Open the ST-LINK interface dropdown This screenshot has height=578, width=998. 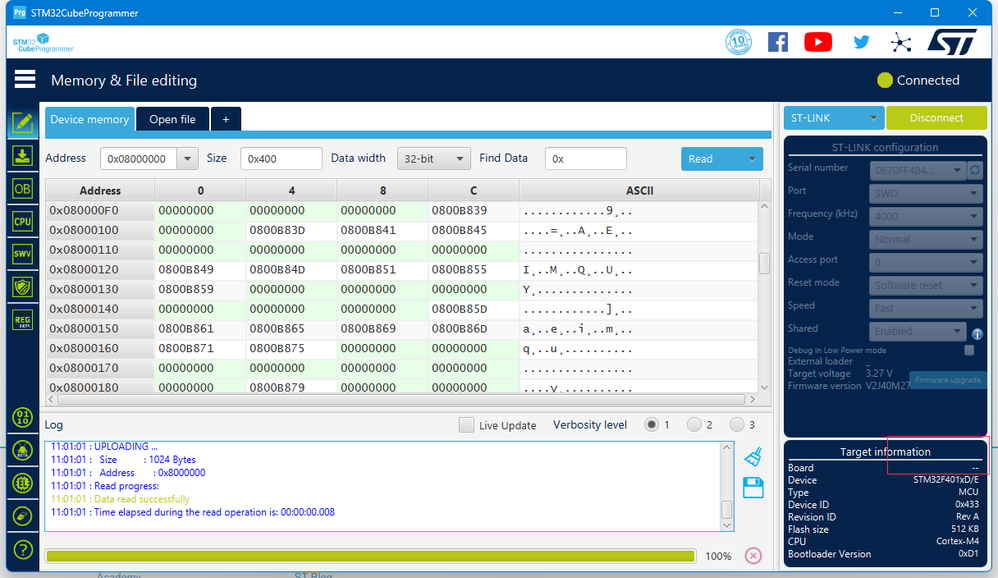pos(834,118)
